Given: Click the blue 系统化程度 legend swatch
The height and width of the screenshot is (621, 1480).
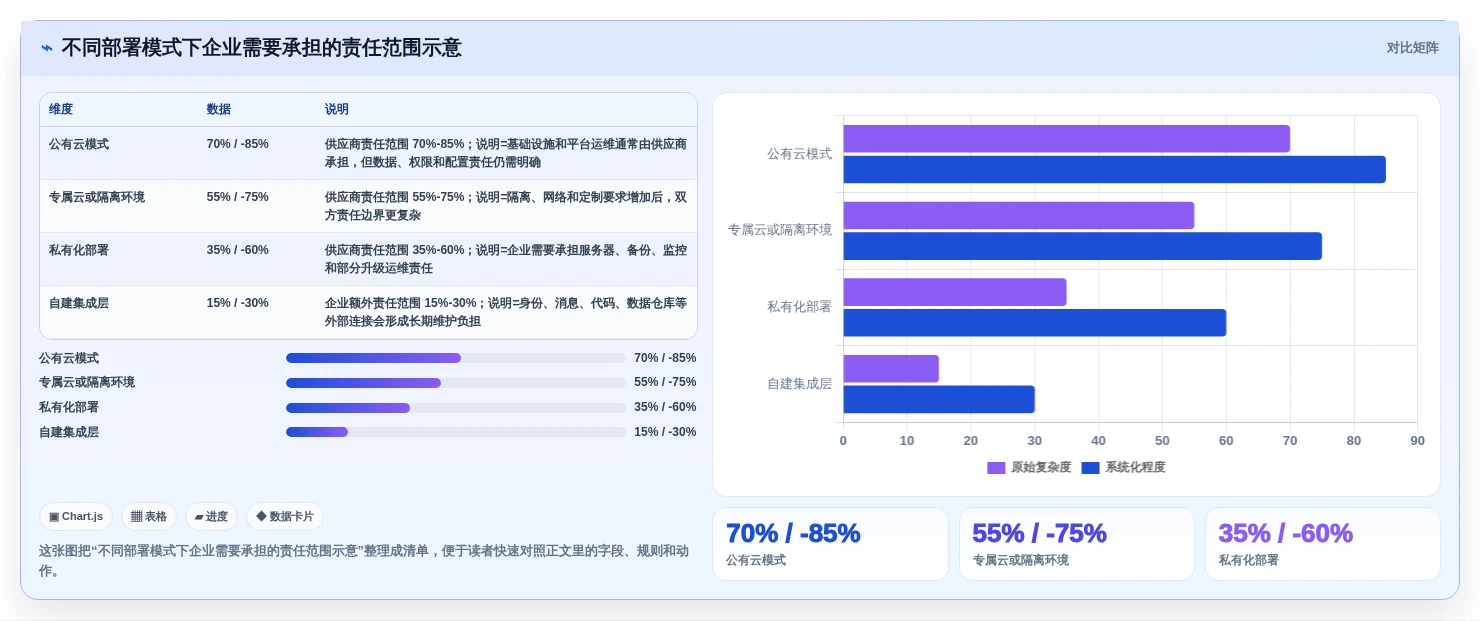Looking at the screenshot, I should pyautogui.click(x=1091, y=468).
